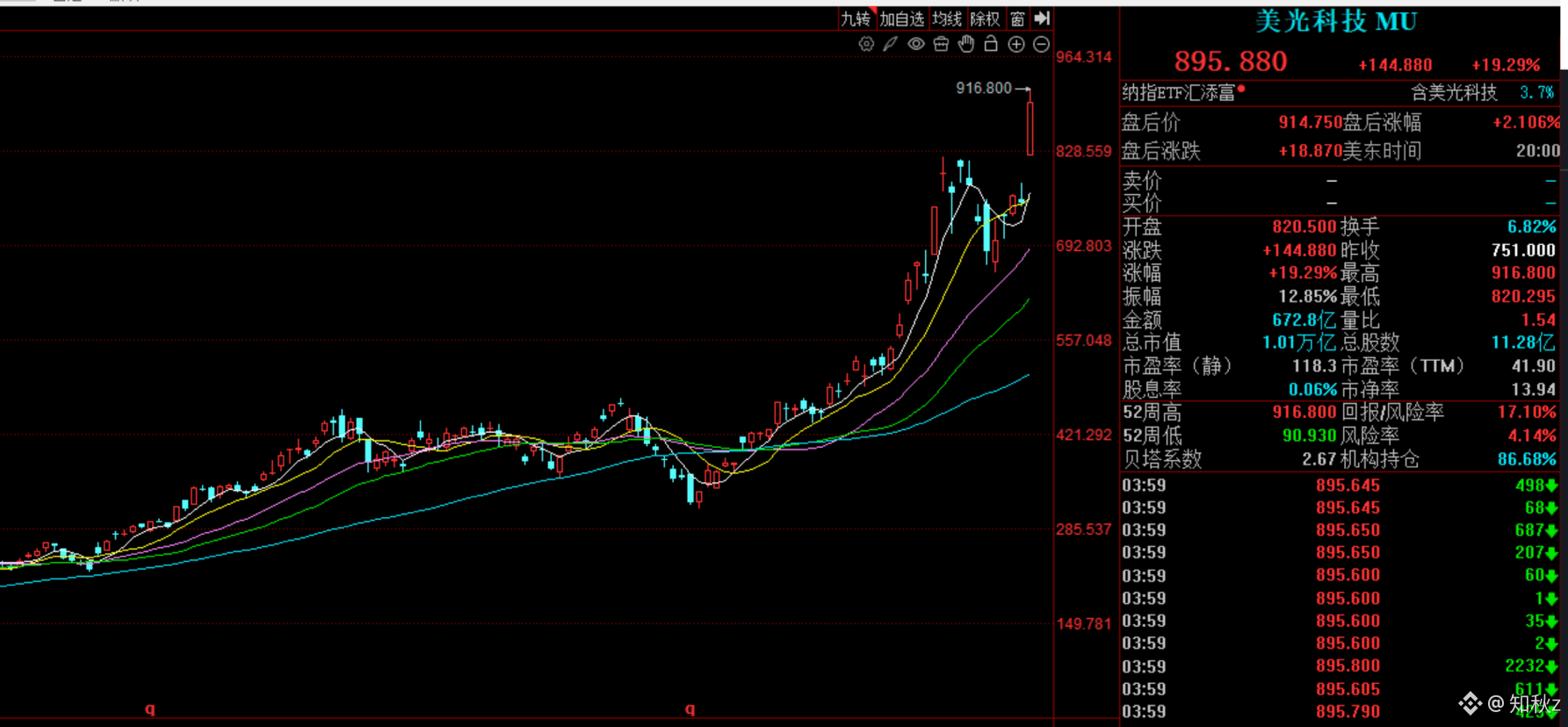The height and width of the screenshot is (727, 1568).
Task: Click 加自选 to add to watchlist
Action: click(x=902, y=18)
